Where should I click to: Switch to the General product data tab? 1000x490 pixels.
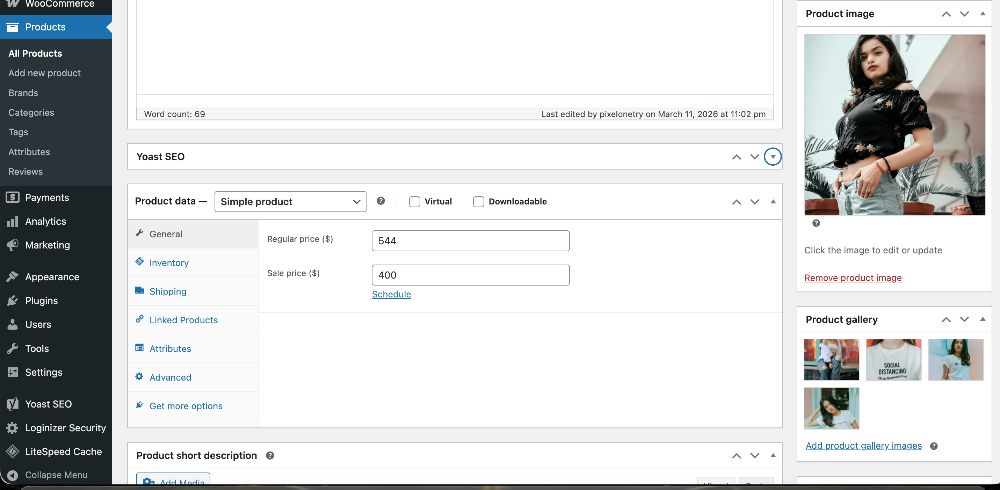coord(193,234)
